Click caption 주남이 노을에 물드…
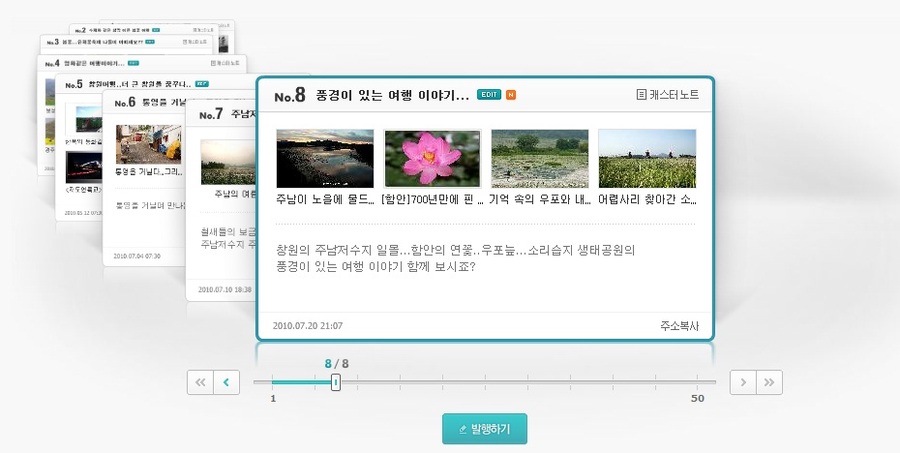900x453 pixels. [325, 200]
